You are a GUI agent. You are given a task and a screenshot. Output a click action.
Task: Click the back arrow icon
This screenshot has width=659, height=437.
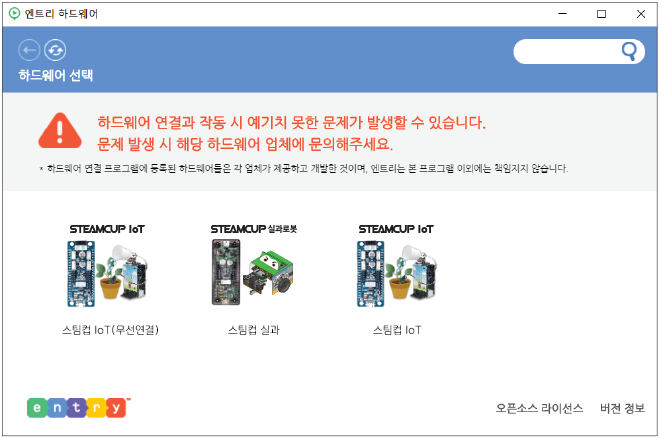pyautogui.click(x=29, y=50)
